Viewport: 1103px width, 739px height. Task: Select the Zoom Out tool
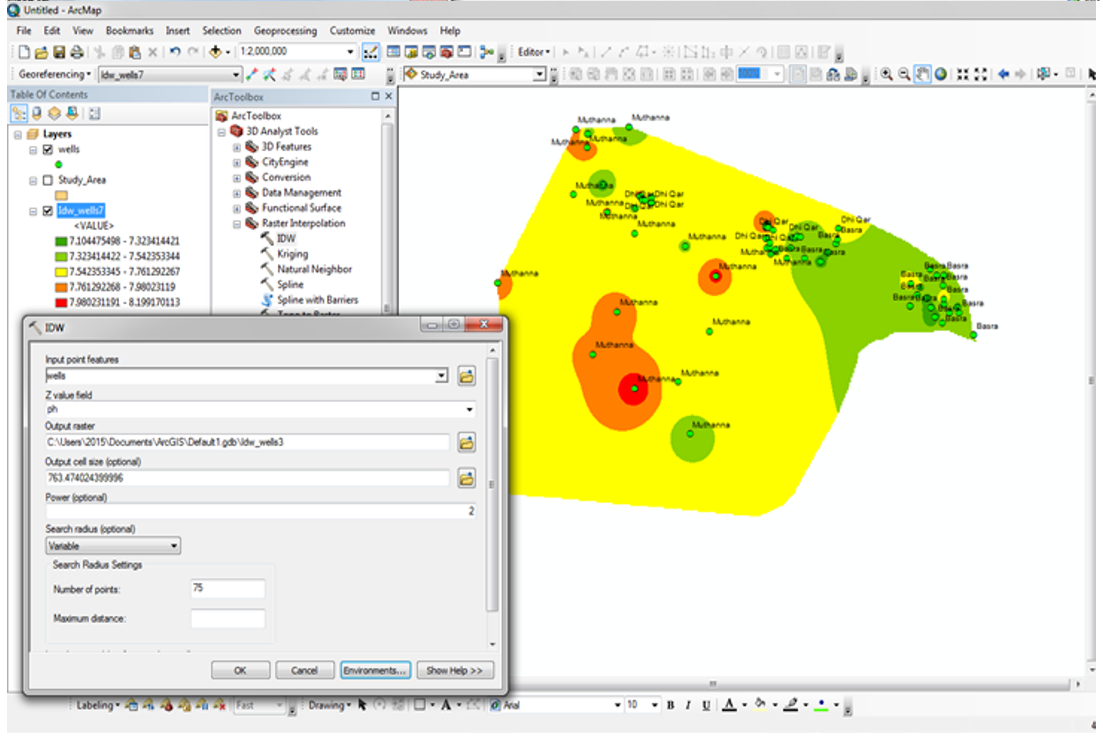tap(905, 74)
